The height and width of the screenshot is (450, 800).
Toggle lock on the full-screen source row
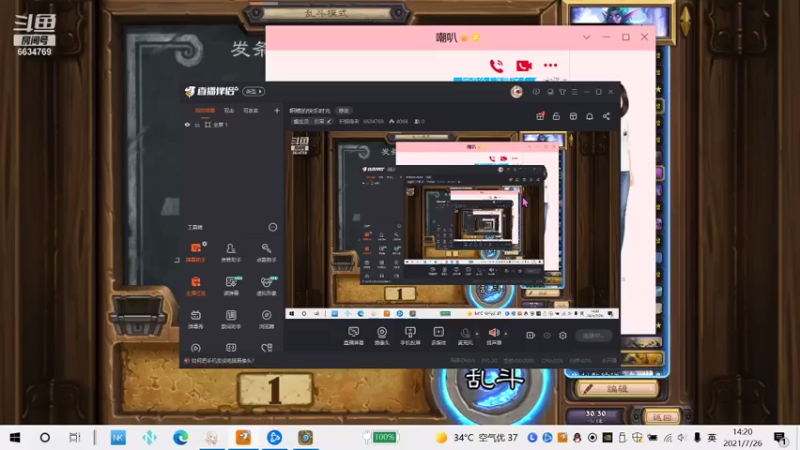click(197, 124)
